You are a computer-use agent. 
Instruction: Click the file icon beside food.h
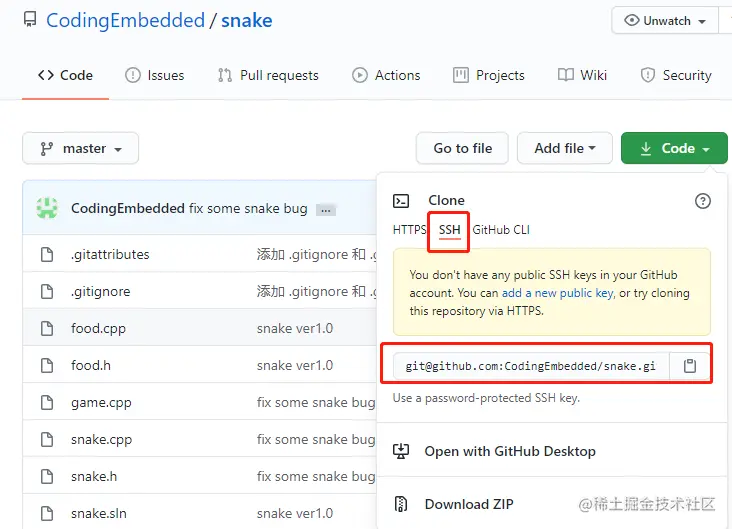47,366
